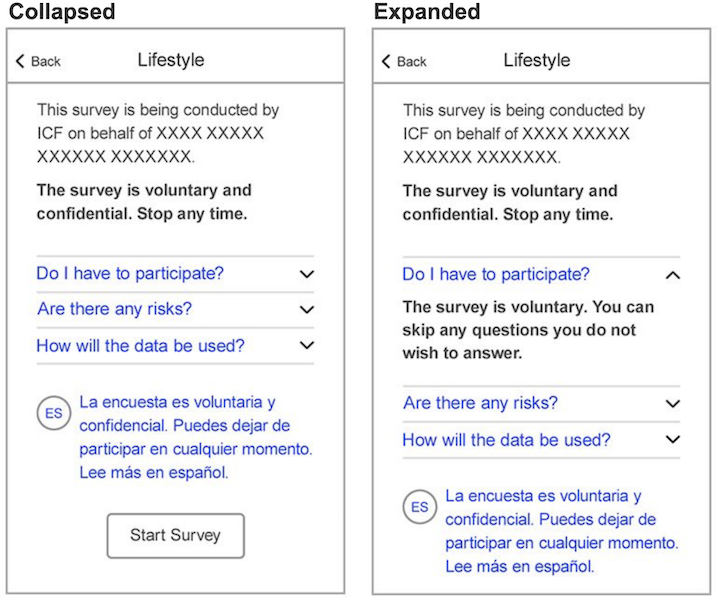Open "Do I have to participate?" link in Collapsed
Screen dimensions: 717x600
(x=130, y=273)
